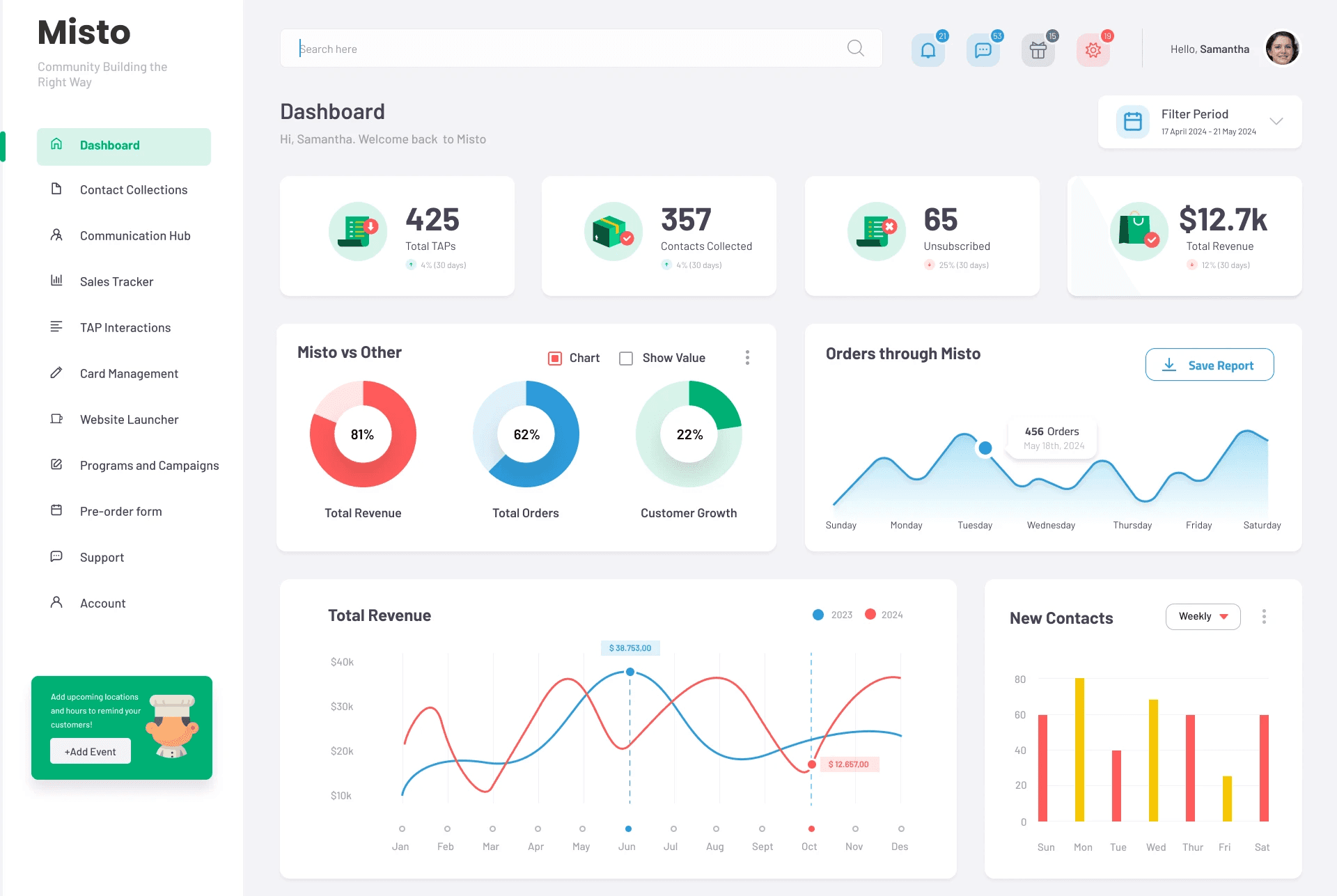Go to Contact Collections
This screenshot has height=896, width=1337.
click(x=134, y=190)
